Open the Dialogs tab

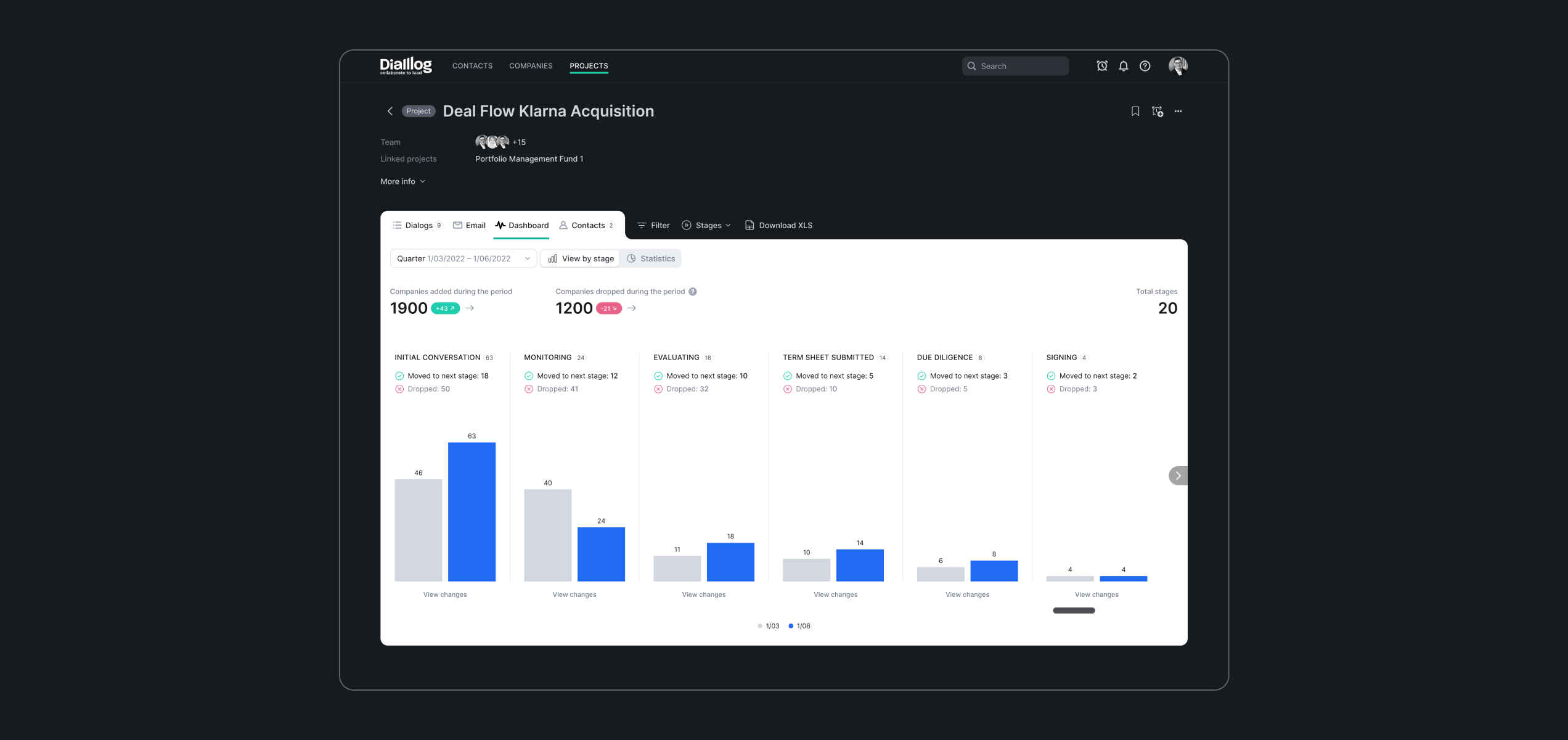point(417,226)
